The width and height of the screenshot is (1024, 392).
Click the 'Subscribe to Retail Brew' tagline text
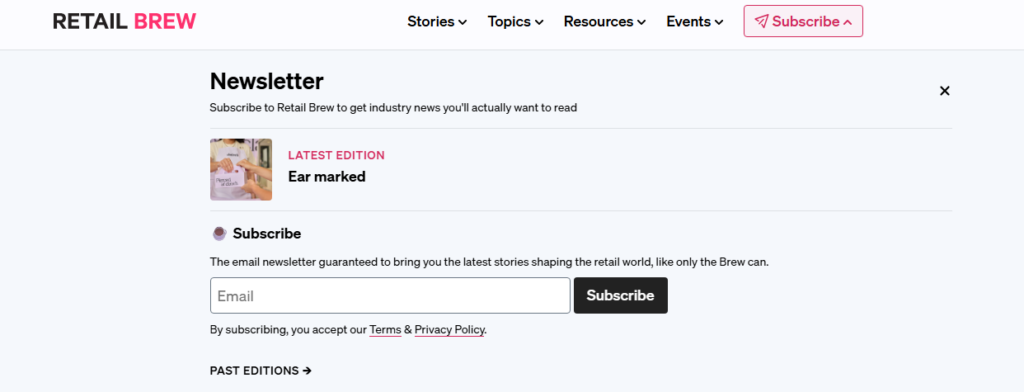[393, 108]
